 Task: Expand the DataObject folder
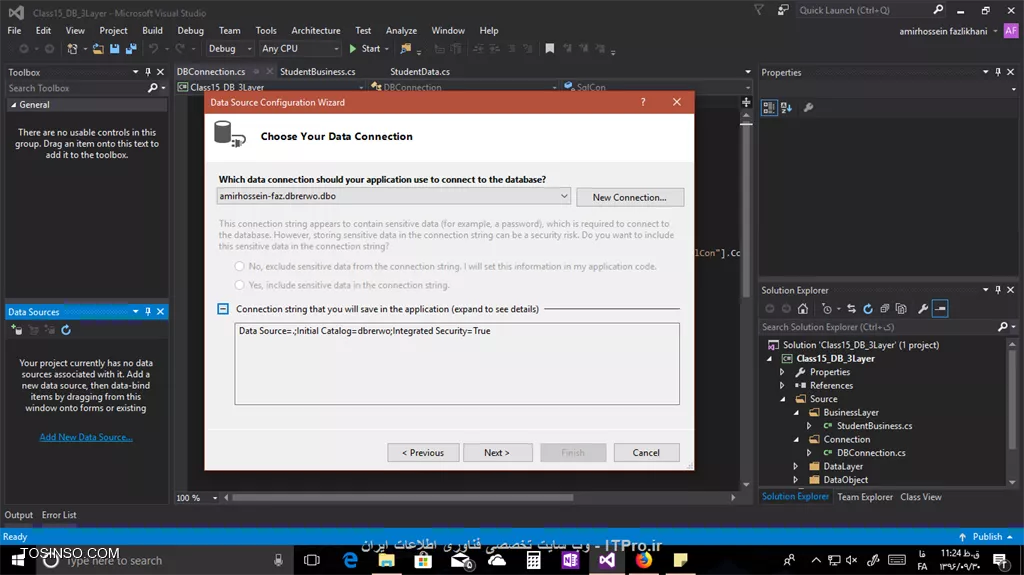[x=795, y=480]
